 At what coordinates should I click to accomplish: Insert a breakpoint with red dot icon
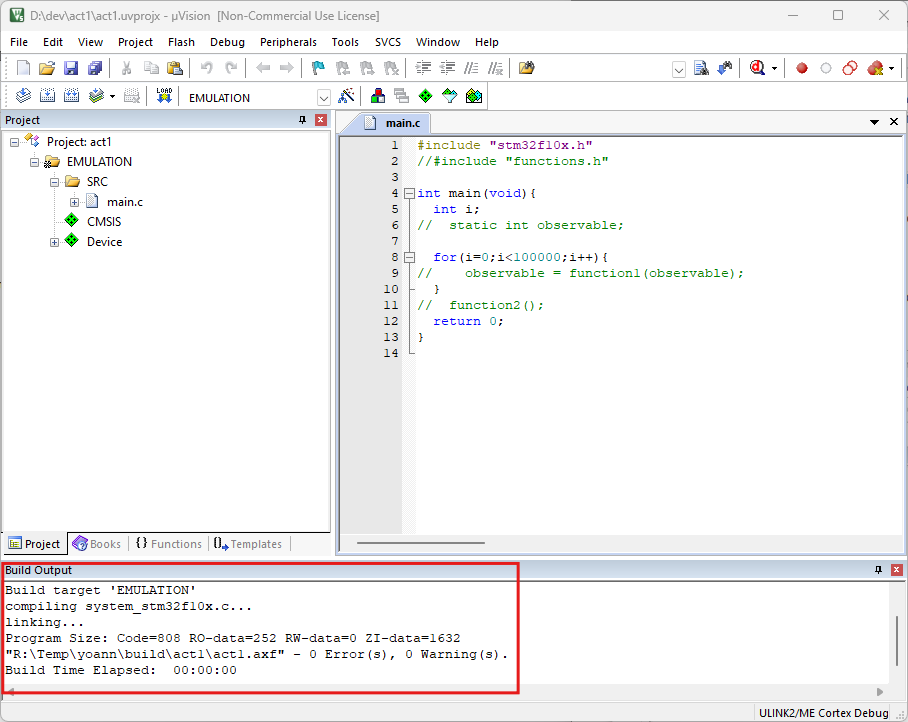click(x=801, y=68)
